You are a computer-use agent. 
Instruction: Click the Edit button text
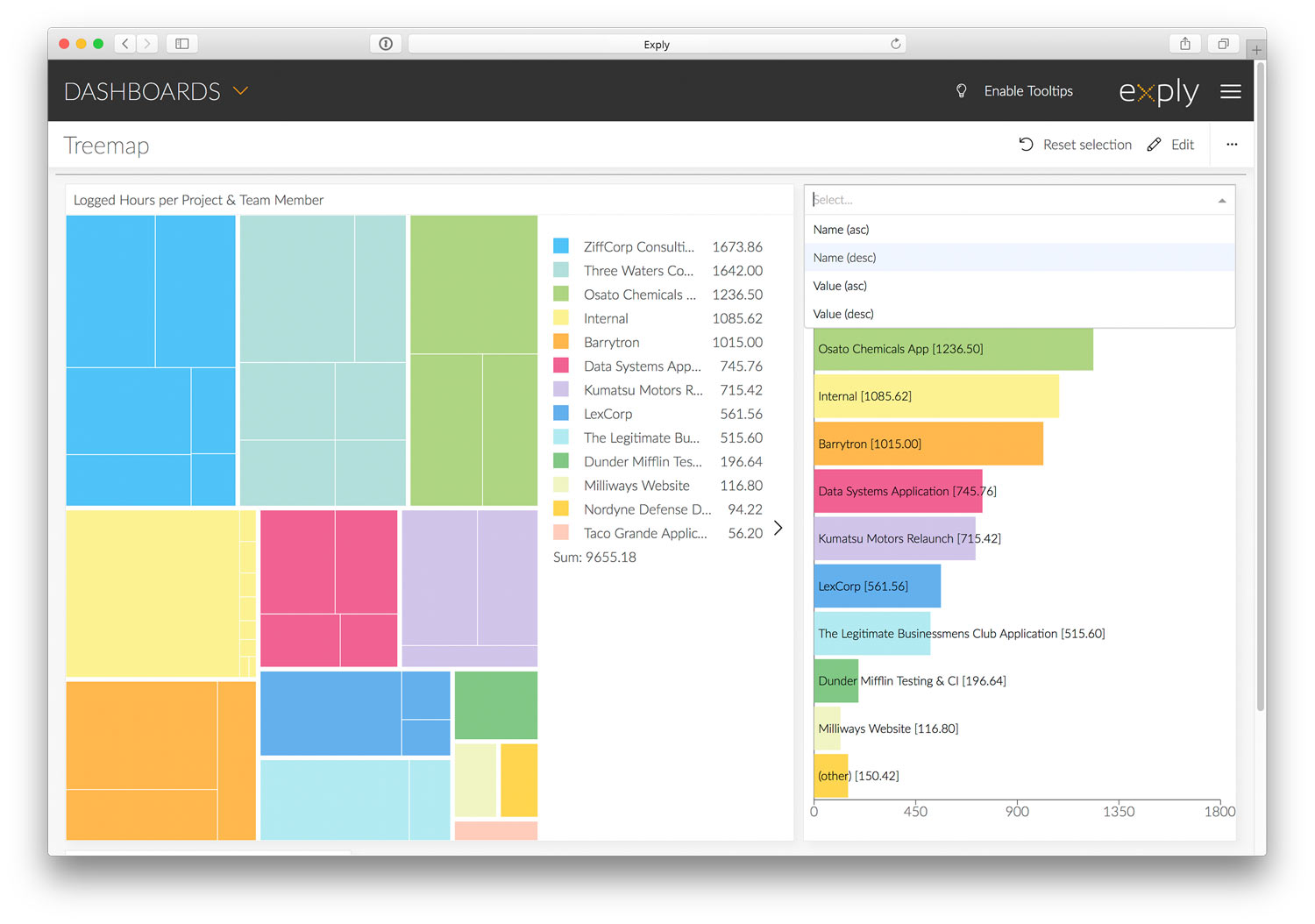[x=1183, y=145]
